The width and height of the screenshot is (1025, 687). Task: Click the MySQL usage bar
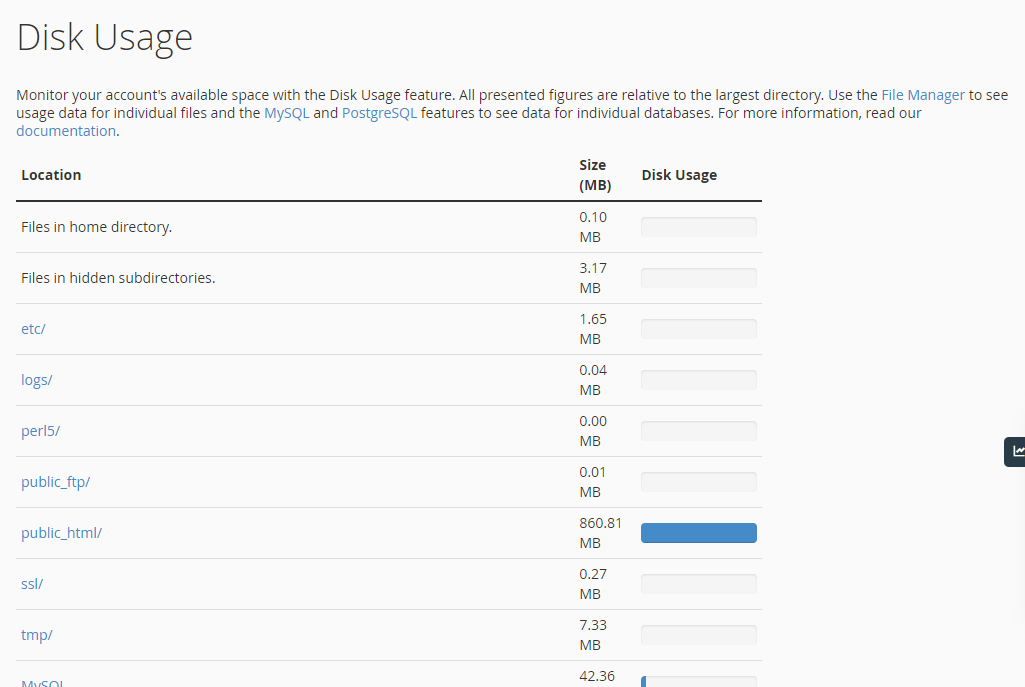(x=698, y=682)
